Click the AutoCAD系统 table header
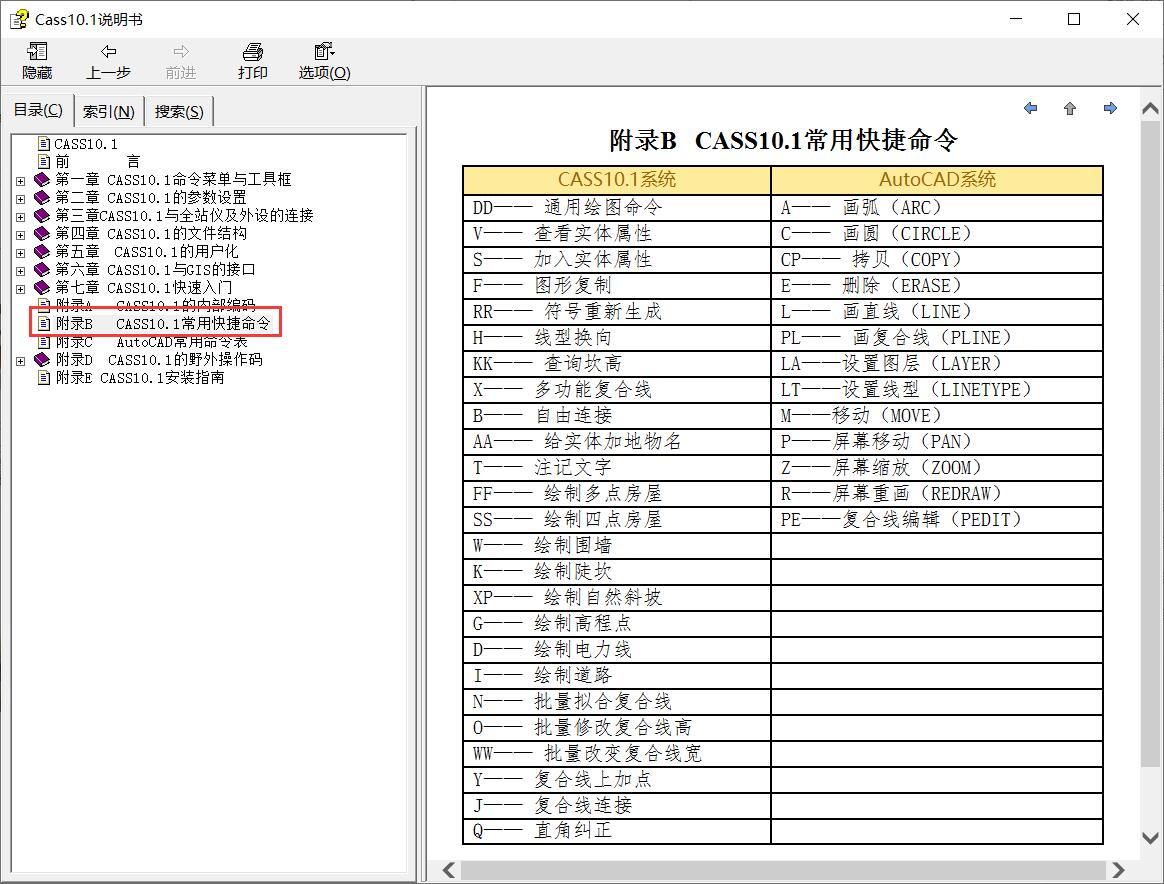The height and width of the screenshot is (884, 1164). [x=937, y=180]
